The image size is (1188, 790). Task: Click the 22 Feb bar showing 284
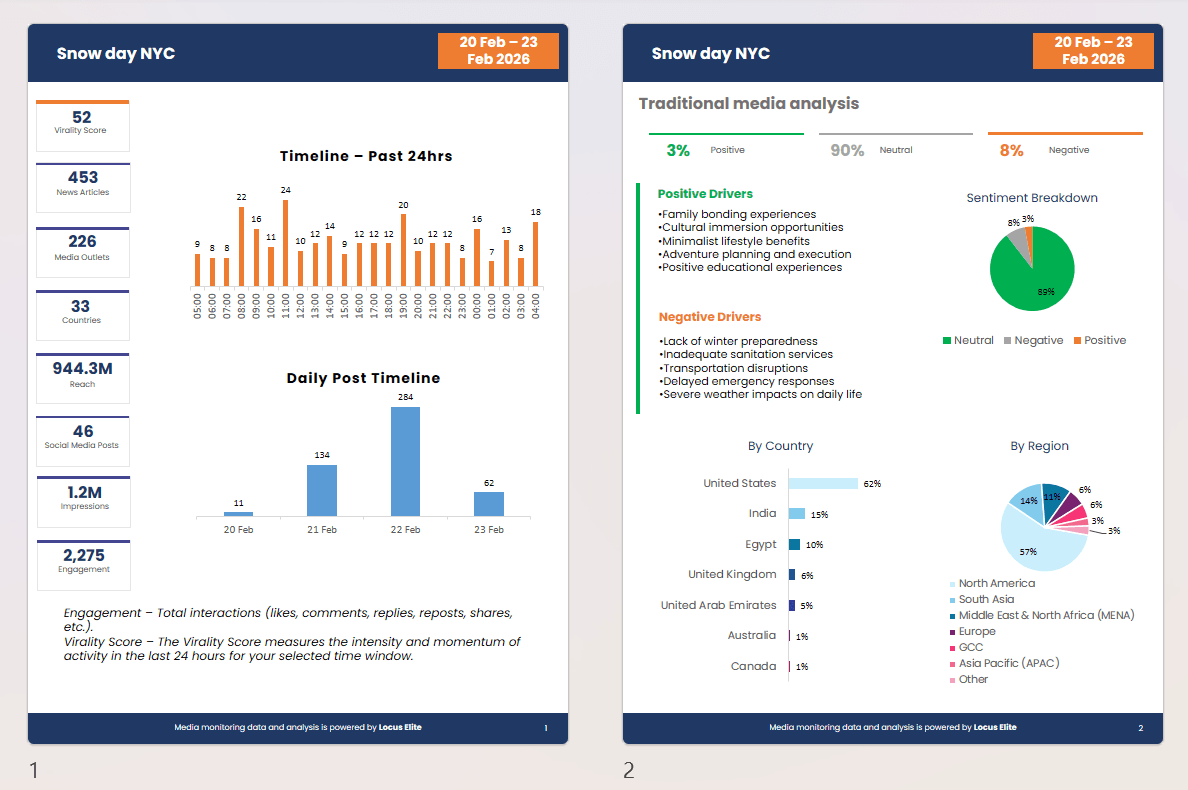click(405, 461)
